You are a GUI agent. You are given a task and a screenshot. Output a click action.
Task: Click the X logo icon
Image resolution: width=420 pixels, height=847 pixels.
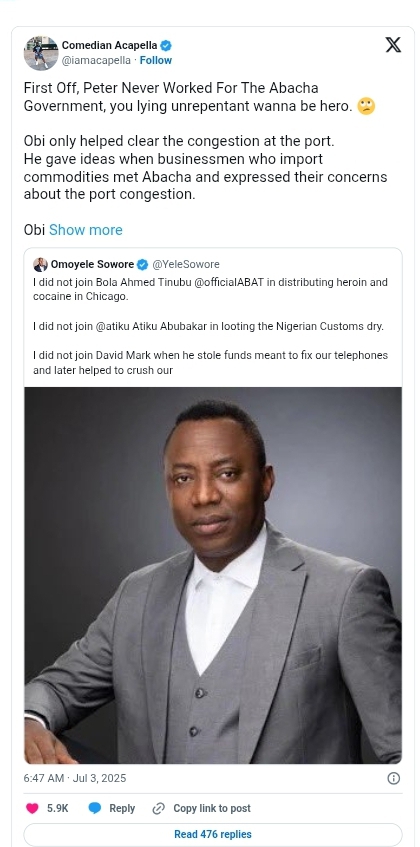coord(393,45)
